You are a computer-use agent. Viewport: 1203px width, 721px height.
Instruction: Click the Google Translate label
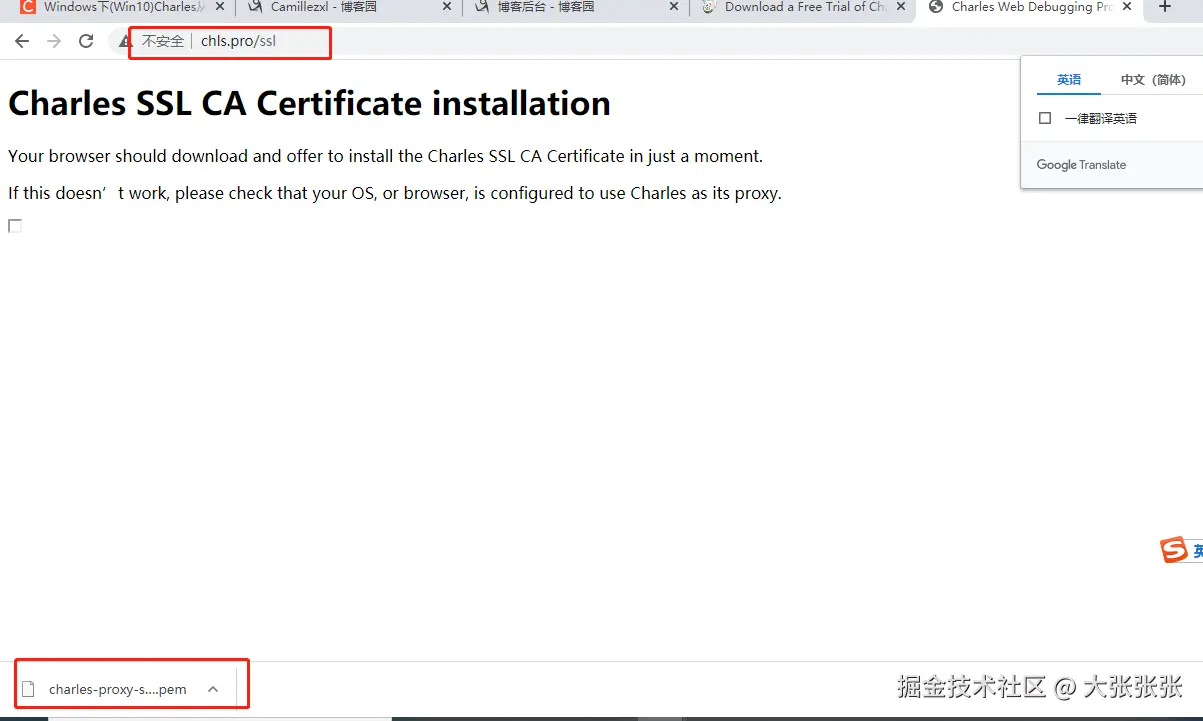[1081, 165]
